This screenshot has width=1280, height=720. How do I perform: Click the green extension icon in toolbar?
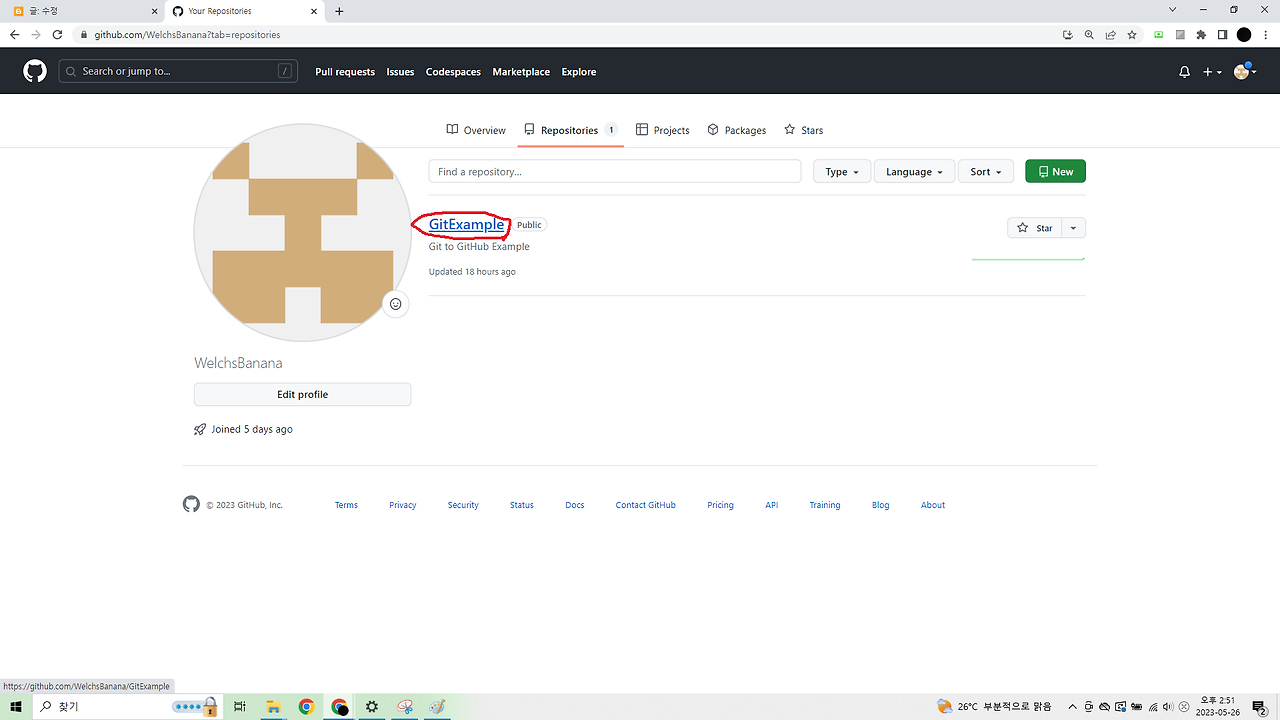pyautogui.click(x=1159, y=34)
